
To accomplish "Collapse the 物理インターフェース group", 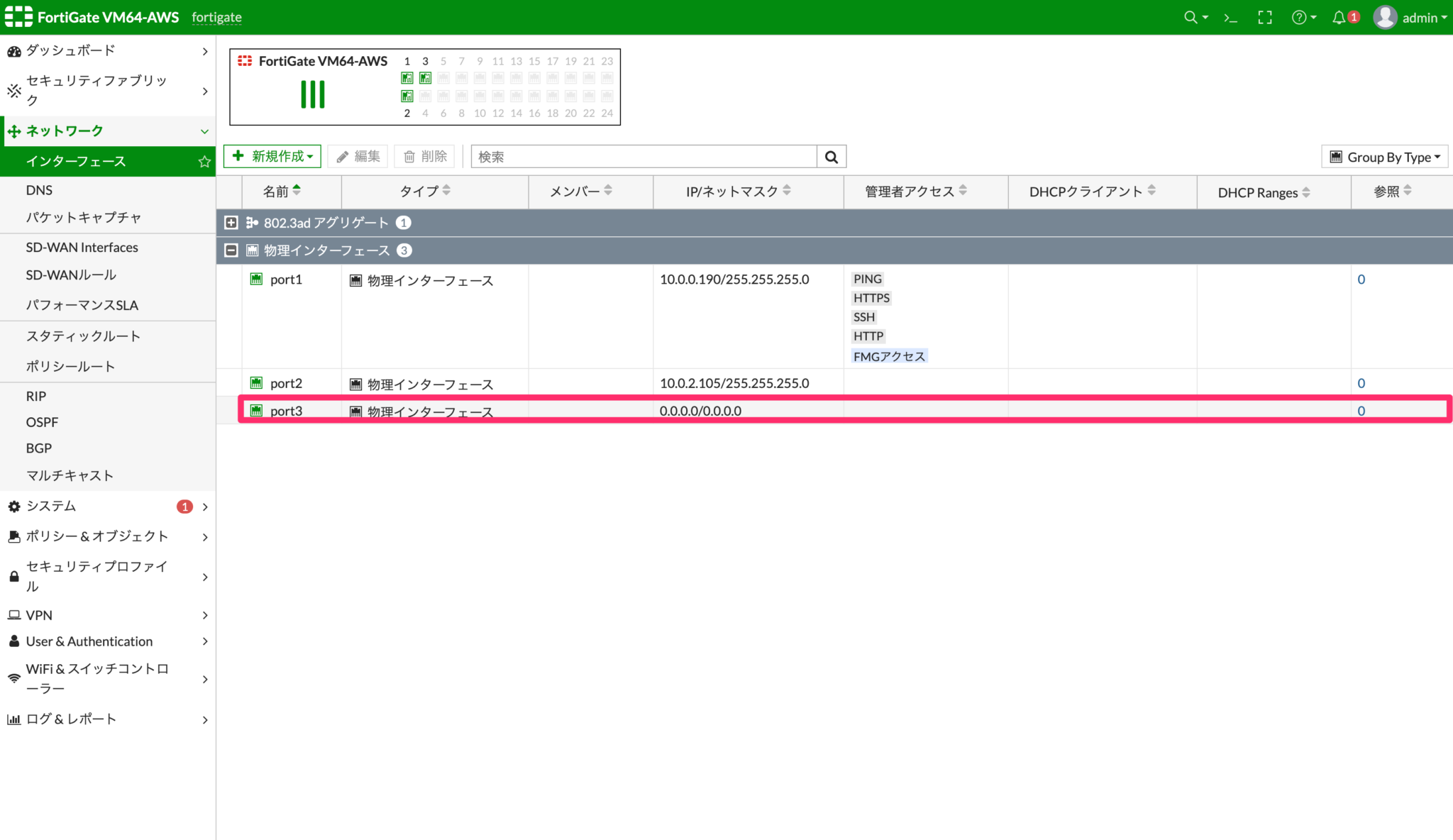I will pos(230,249).
